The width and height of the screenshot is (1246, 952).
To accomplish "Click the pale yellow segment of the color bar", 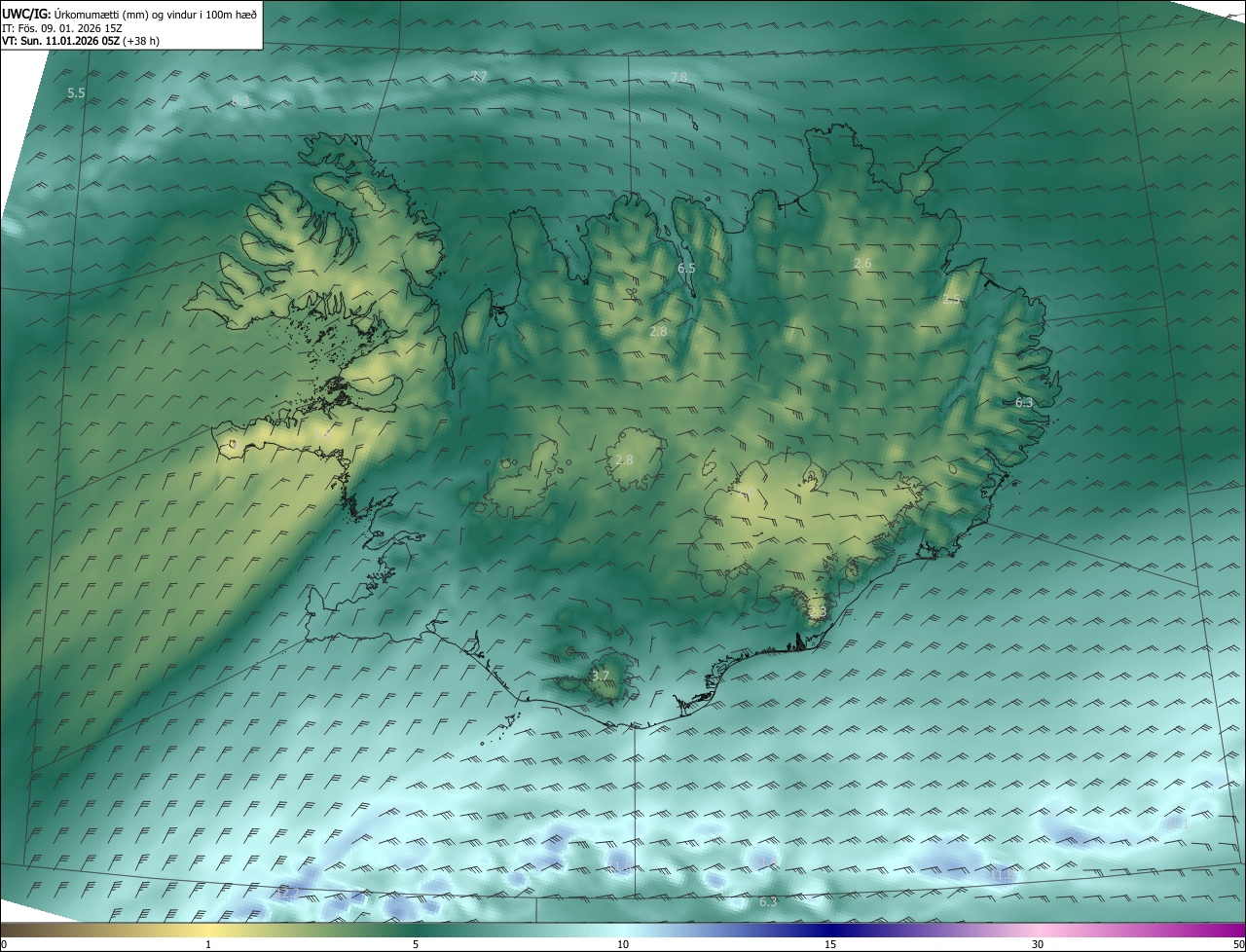I will [208, 931].
